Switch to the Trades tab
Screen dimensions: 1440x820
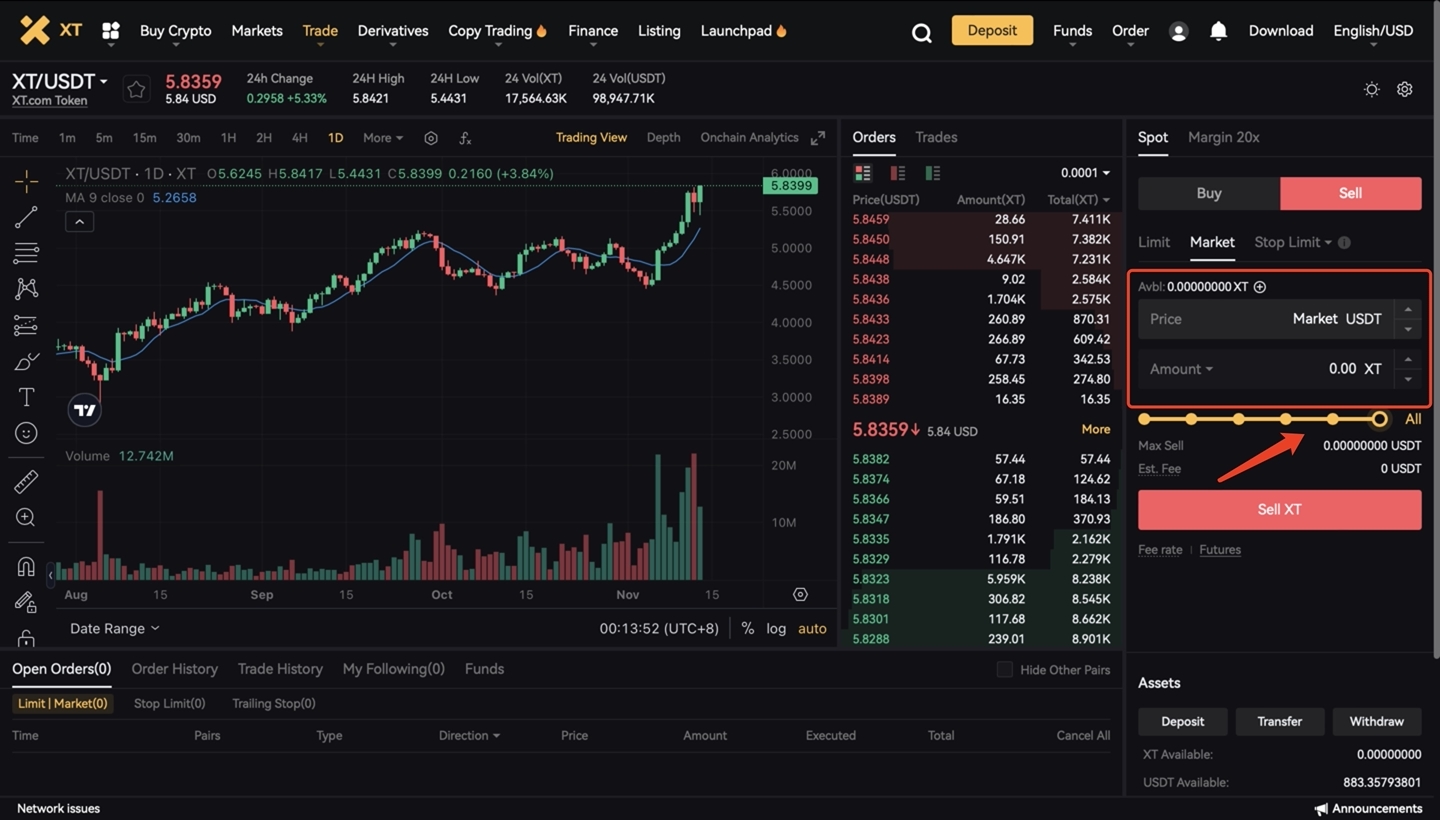click(x=936, y=137)
